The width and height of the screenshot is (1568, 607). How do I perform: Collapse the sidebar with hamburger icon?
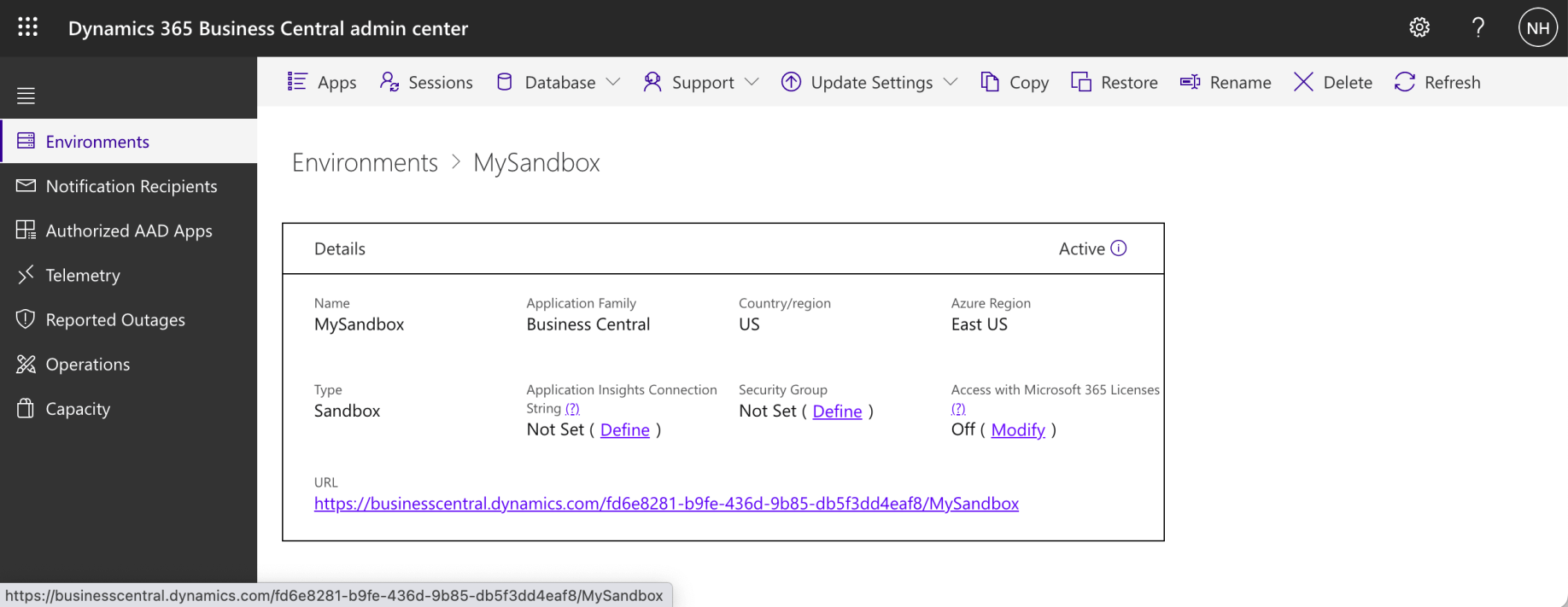(26, 96)
